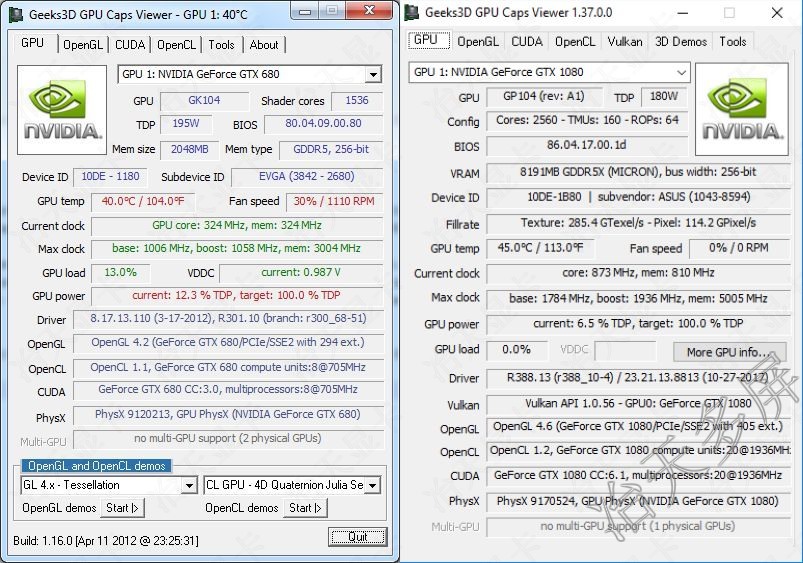Click the More GPU info... button
This screenshot has width=803, height=563.
point(729,352)
